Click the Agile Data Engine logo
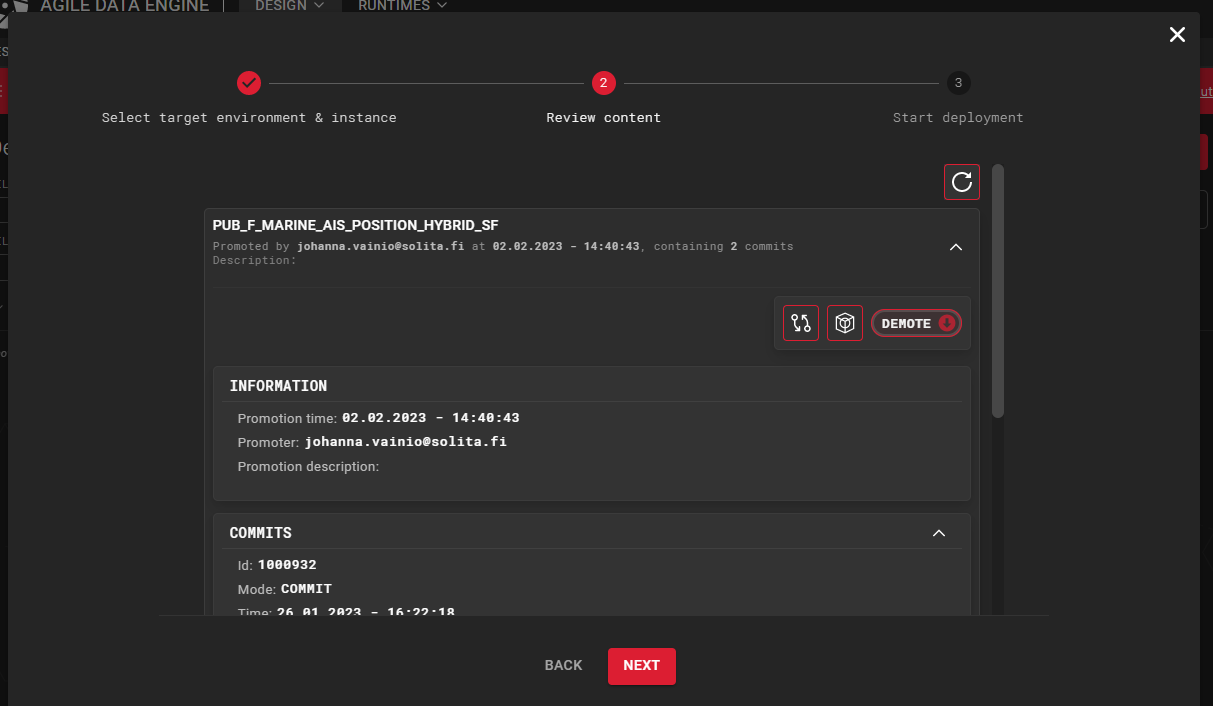Image resolution: width=1213 pixels, height=706 pixels. [x=15, y=6]
